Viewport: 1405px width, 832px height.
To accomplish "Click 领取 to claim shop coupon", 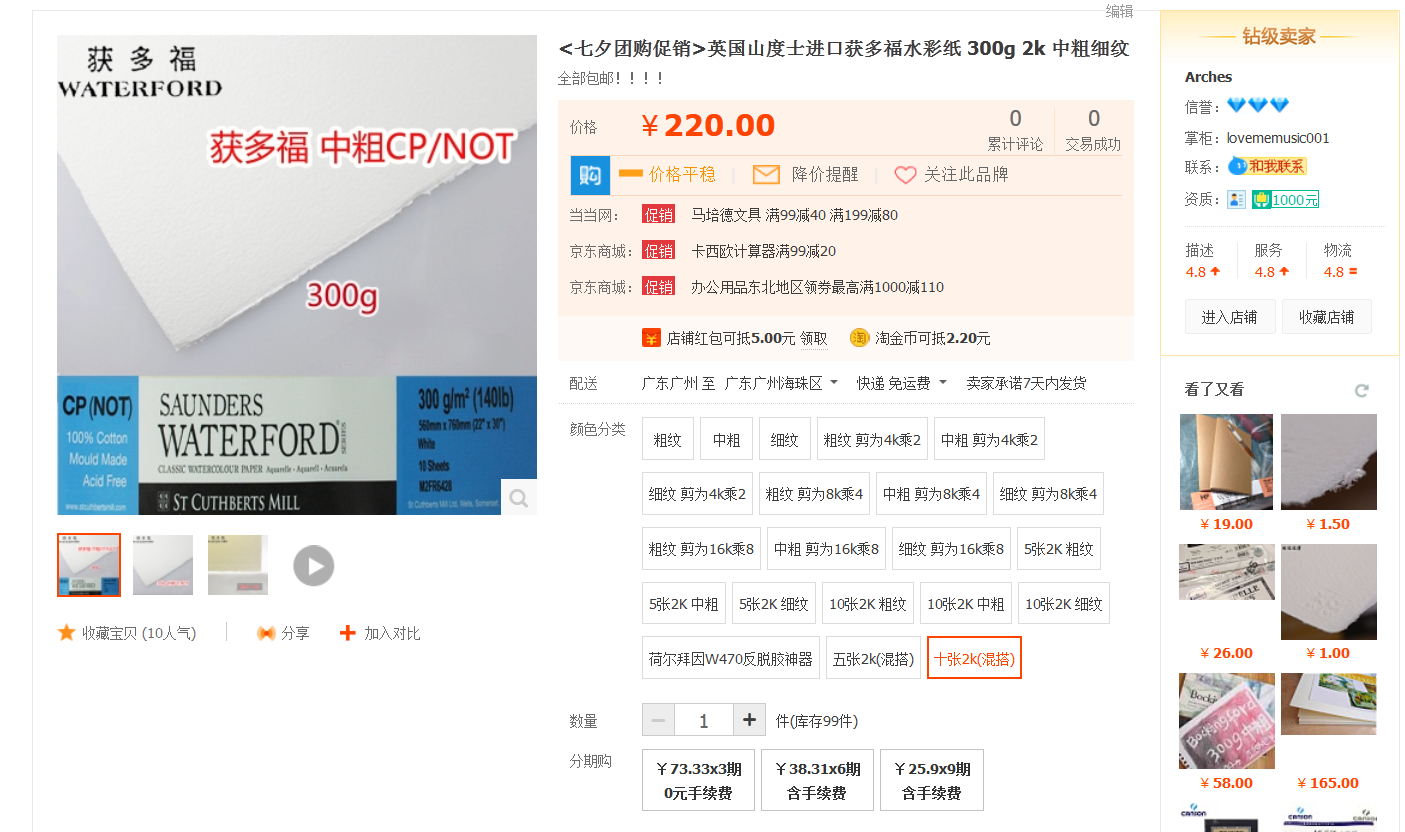I will point(814,339).
